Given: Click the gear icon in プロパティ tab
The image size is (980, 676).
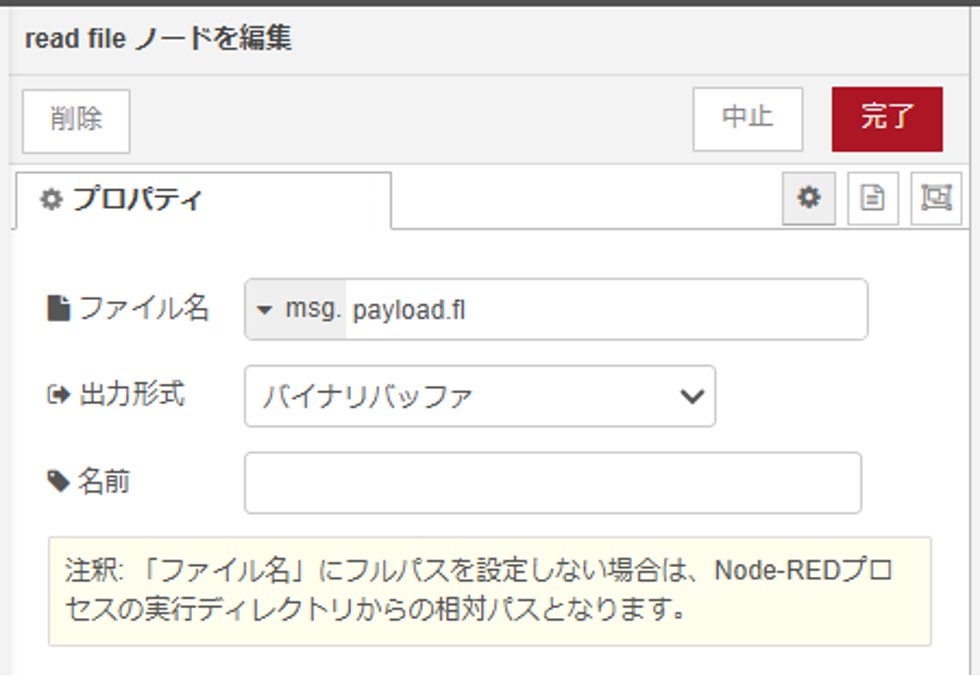Looking at the screenshot, I should point(51,199).
